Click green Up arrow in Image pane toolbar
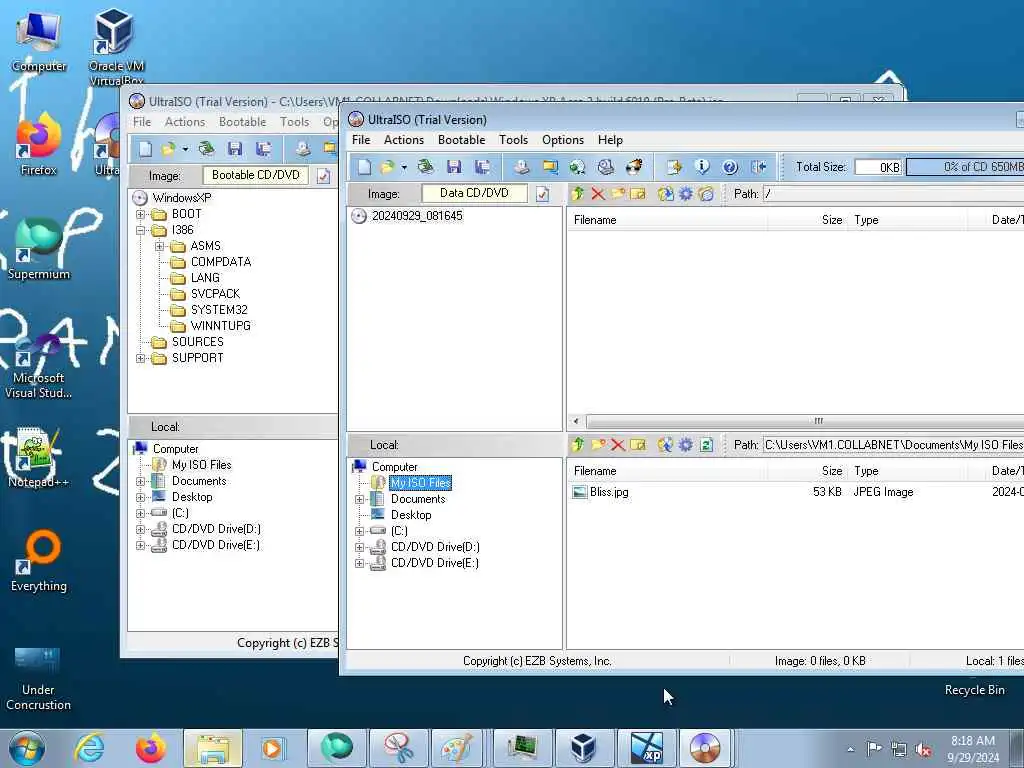Image resolution: width=1024 pixels, height=768 pixels. click(x=577, y=194)
